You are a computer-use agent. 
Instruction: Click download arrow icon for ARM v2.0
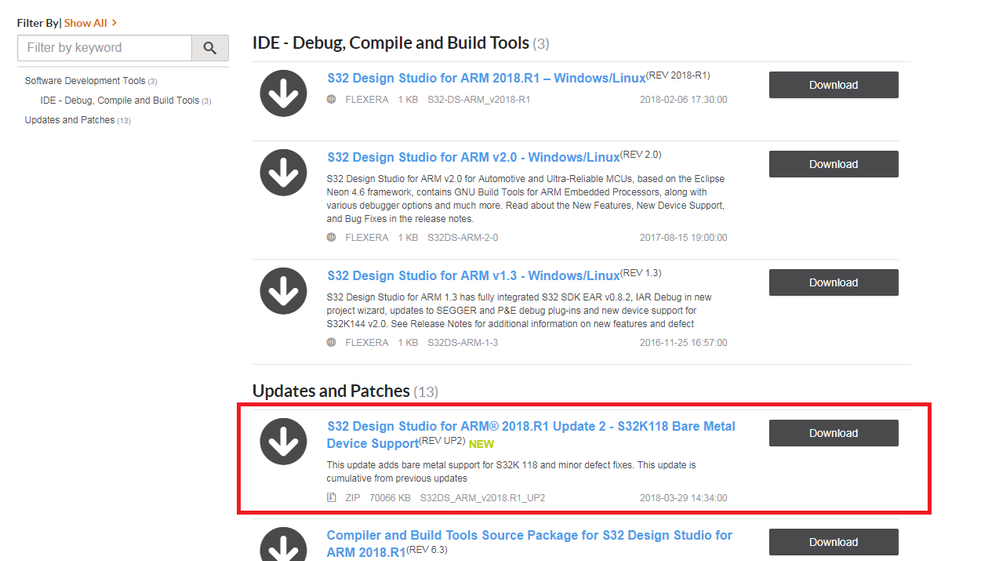pyautogui.click(x=284, y=173)
